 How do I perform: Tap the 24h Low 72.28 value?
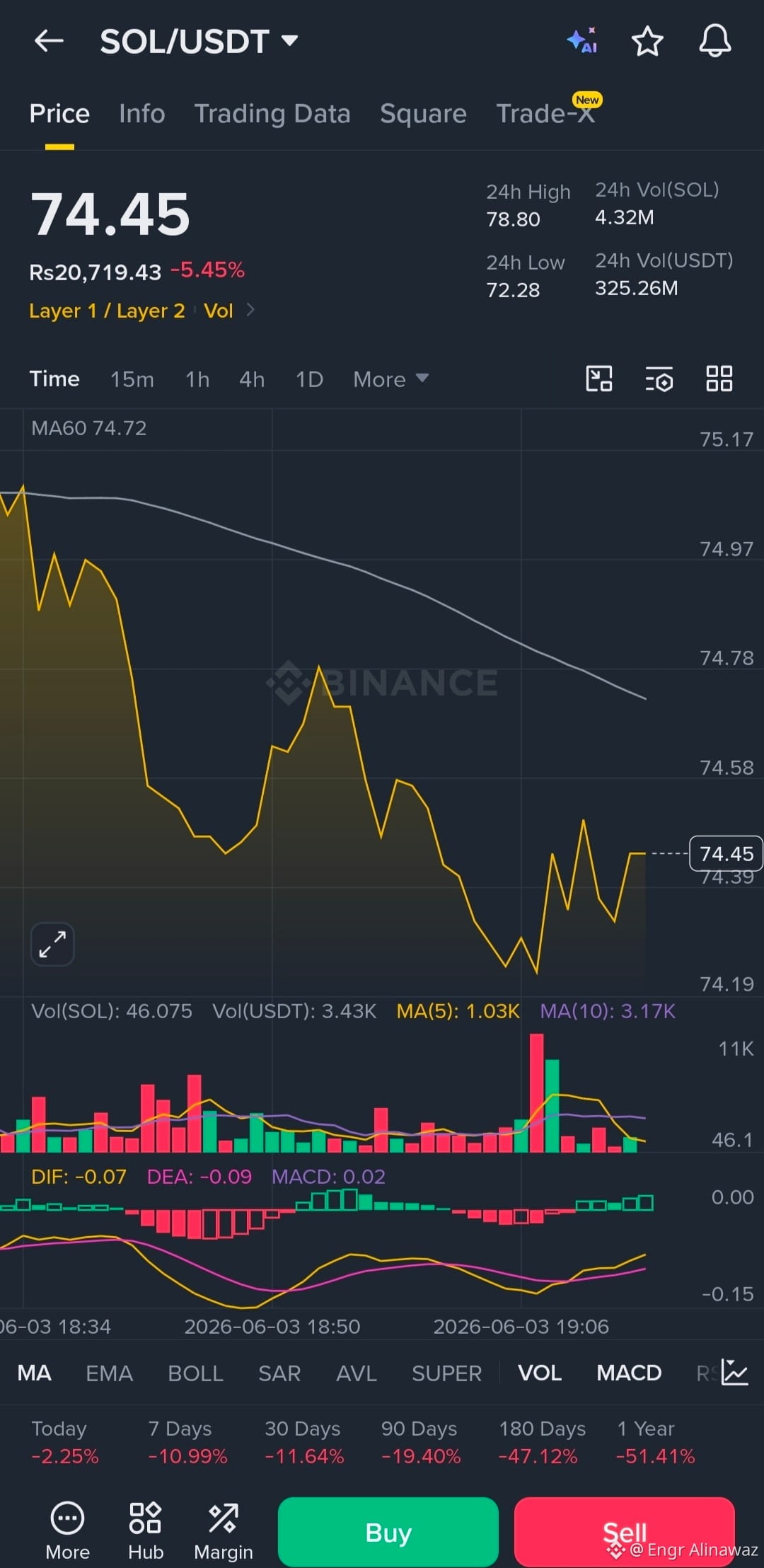[x=513, y=290]
